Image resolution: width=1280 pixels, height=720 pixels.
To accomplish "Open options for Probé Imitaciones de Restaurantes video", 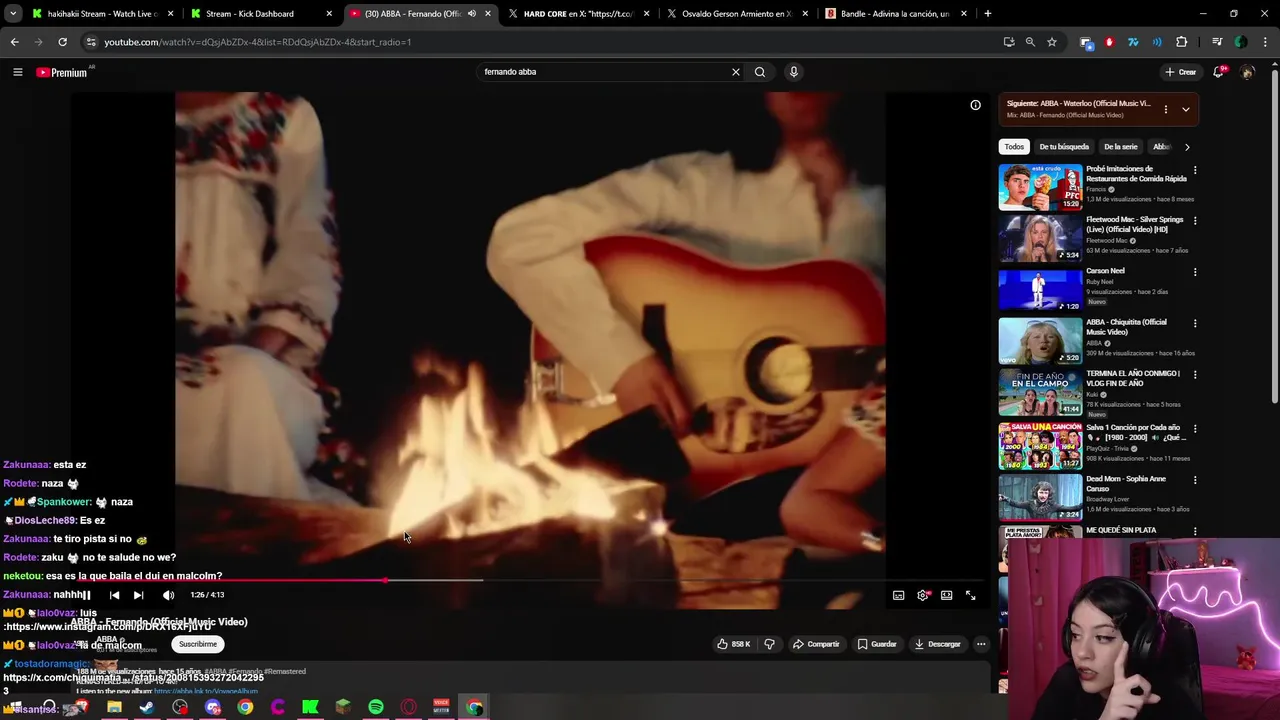I will [1194, 170].
